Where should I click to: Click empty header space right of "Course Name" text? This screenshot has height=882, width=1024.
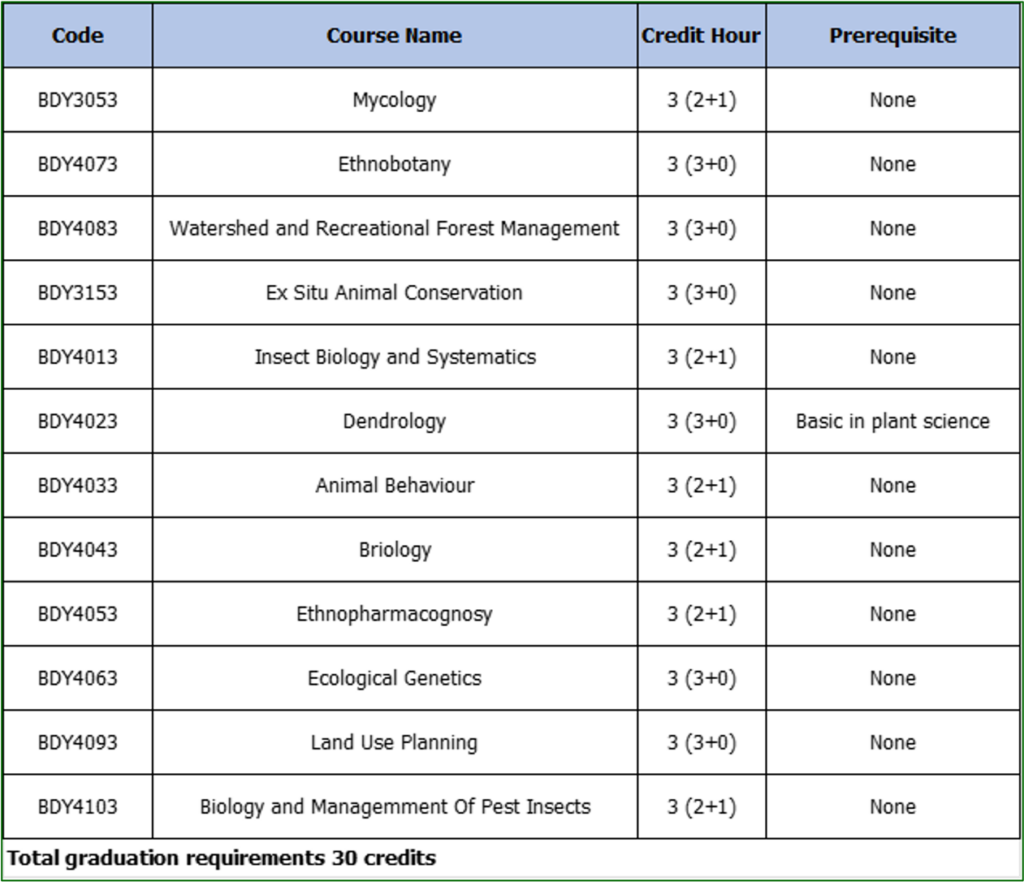pyautogui.click(x=550, y=36)
